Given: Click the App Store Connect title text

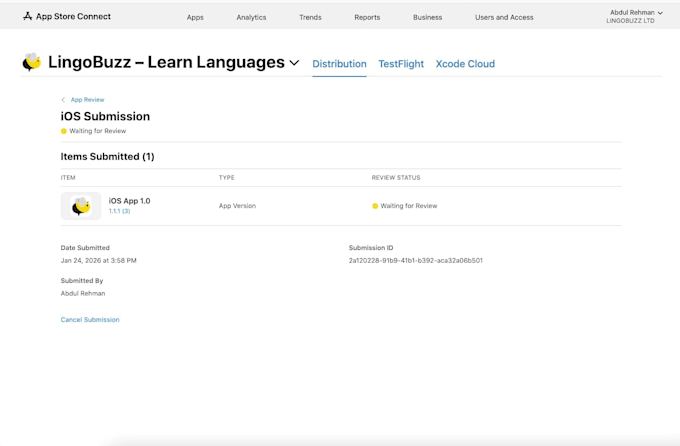Looking at the screenshot, I should tap(73, 16).
